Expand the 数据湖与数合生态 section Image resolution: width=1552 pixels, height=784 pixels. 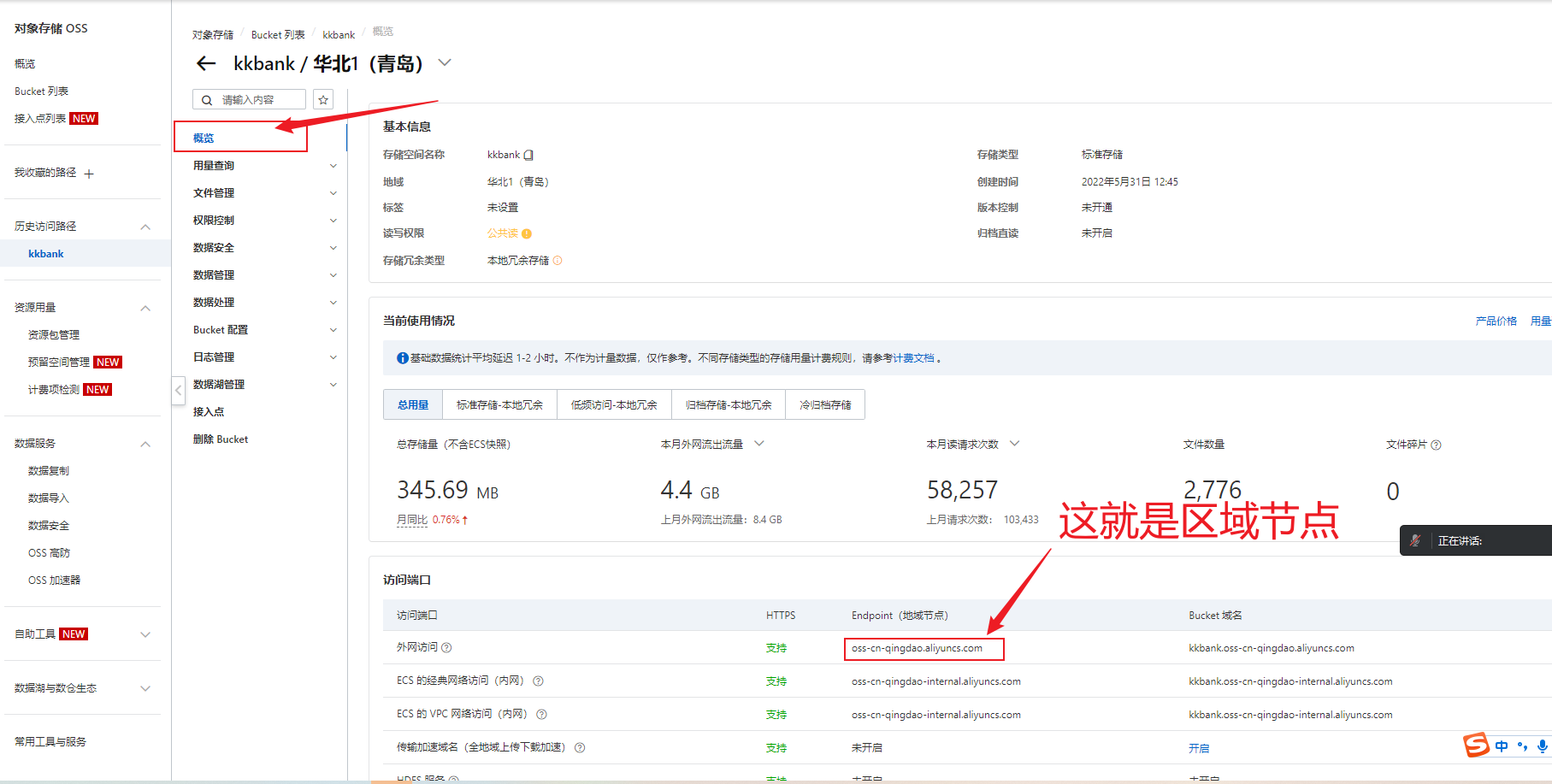click(145, 688)
